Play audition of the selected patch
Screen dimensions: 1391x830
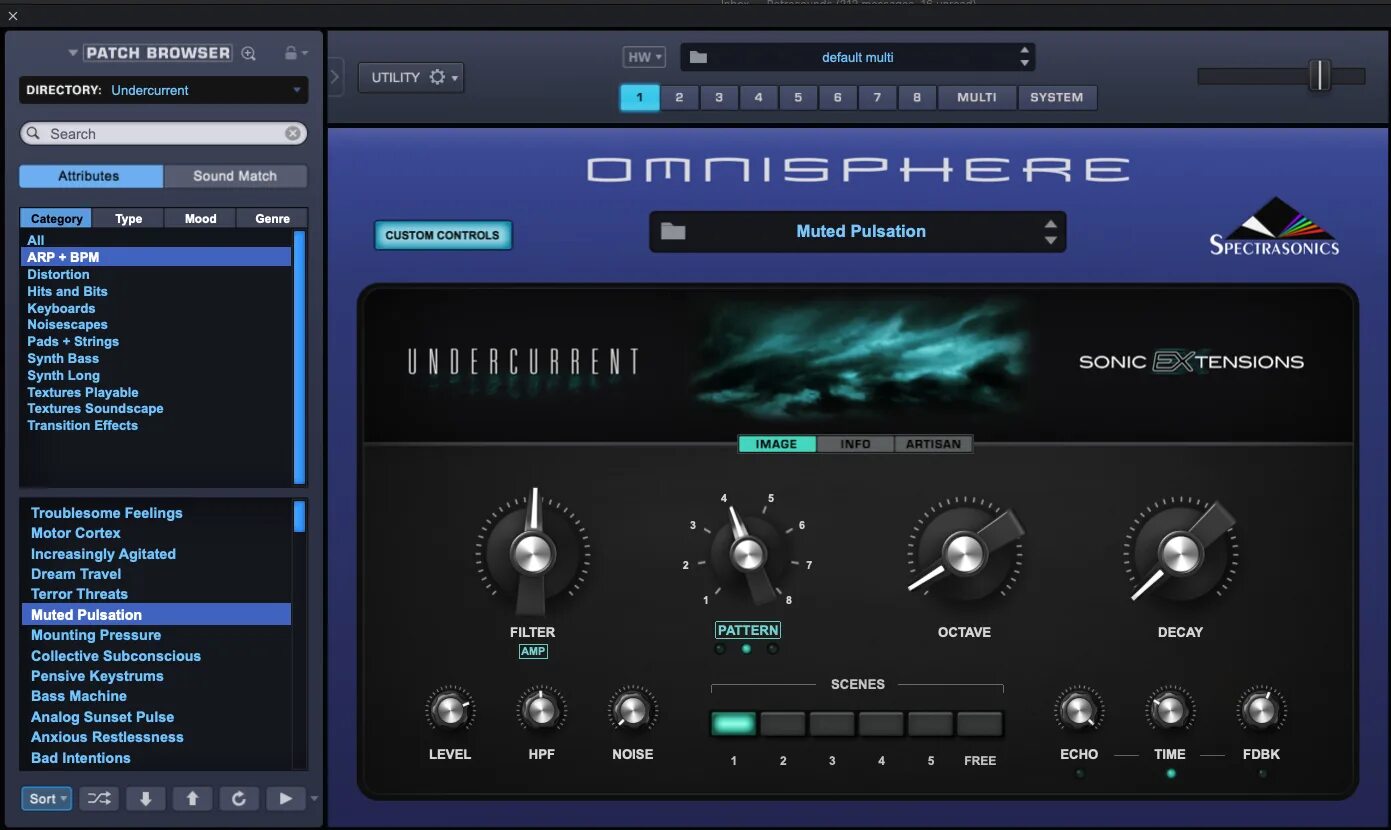[286, 798]
